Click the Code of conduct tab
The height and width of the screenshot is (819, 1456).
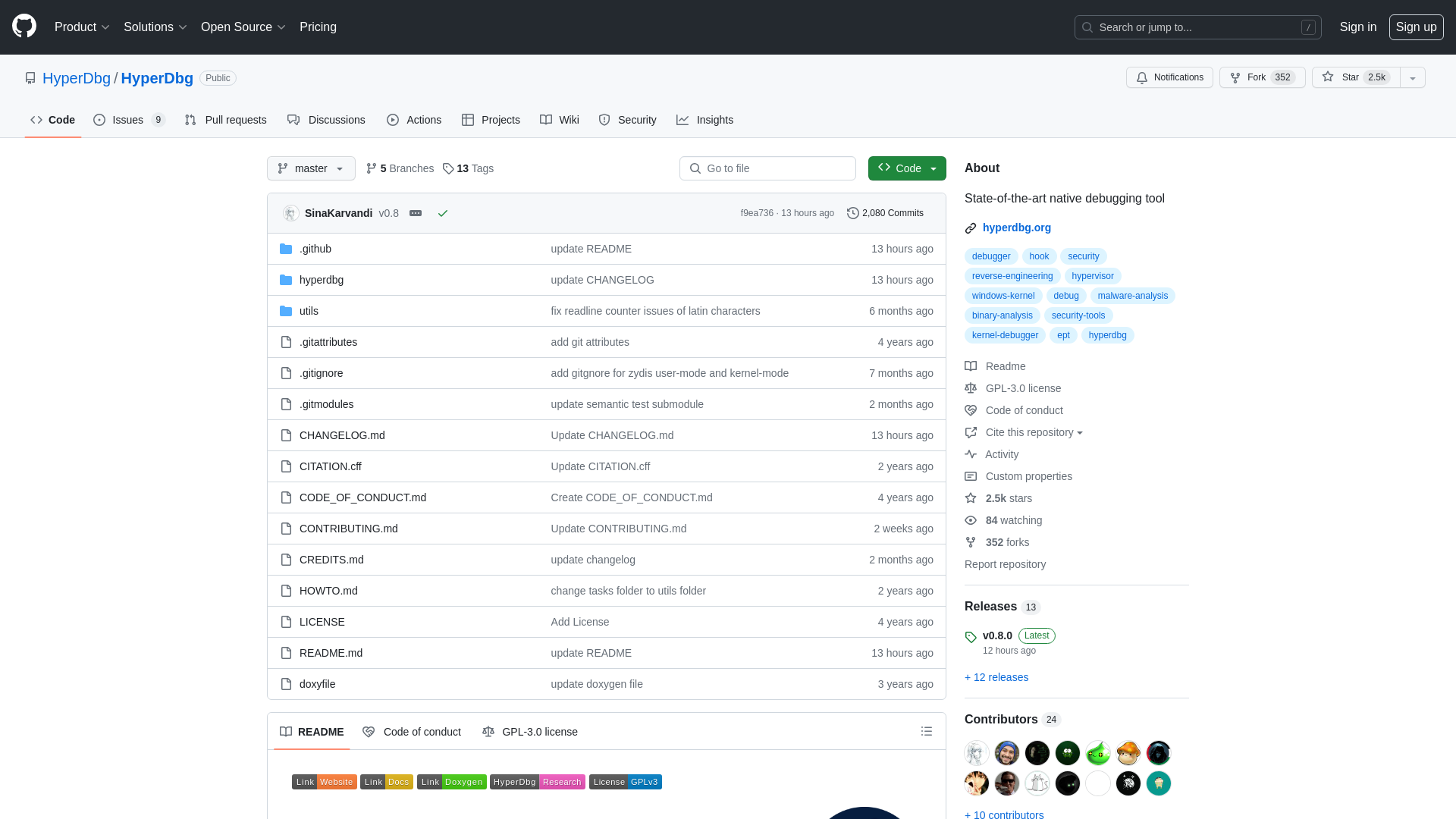(412, 731)
